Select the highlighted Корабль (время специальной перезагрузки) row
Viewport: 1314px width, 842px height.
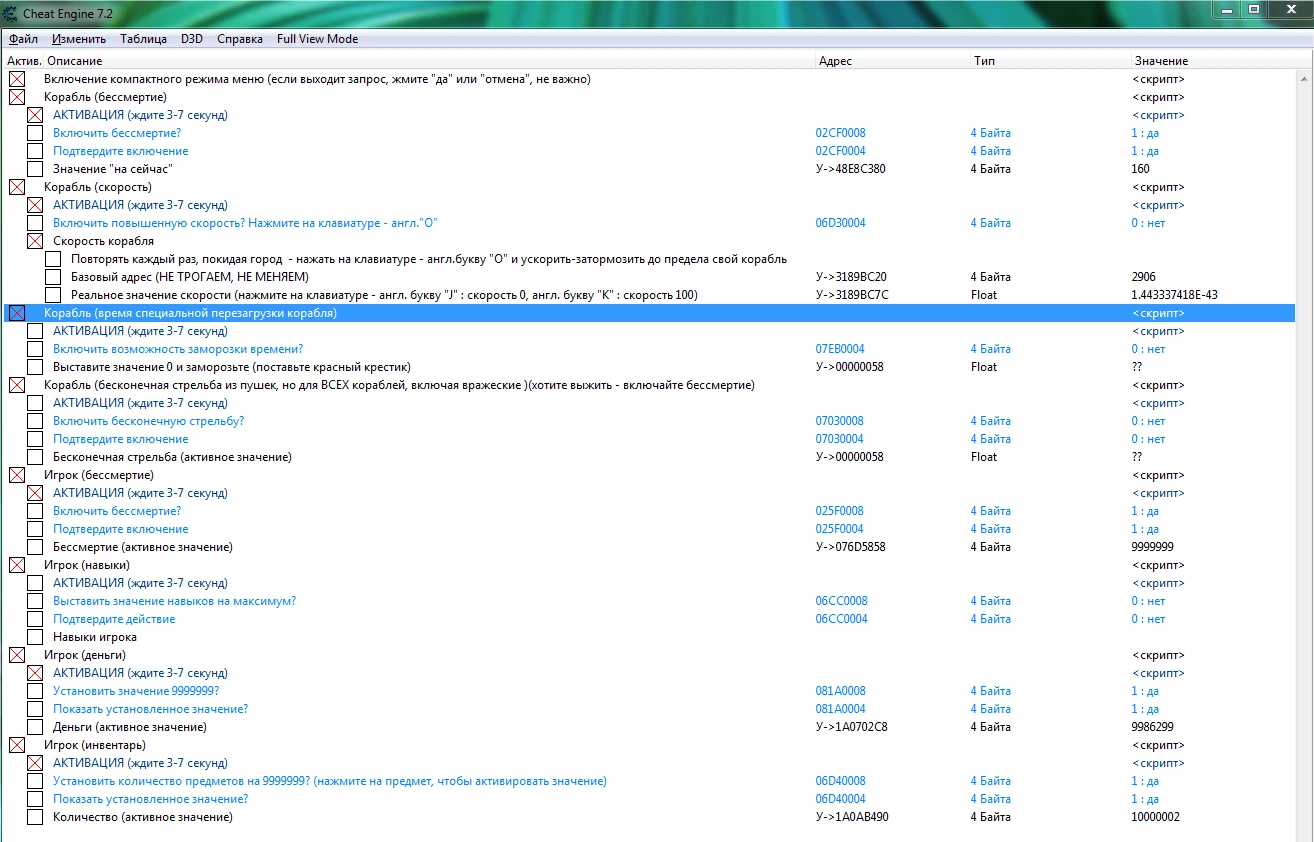(190, 313)
